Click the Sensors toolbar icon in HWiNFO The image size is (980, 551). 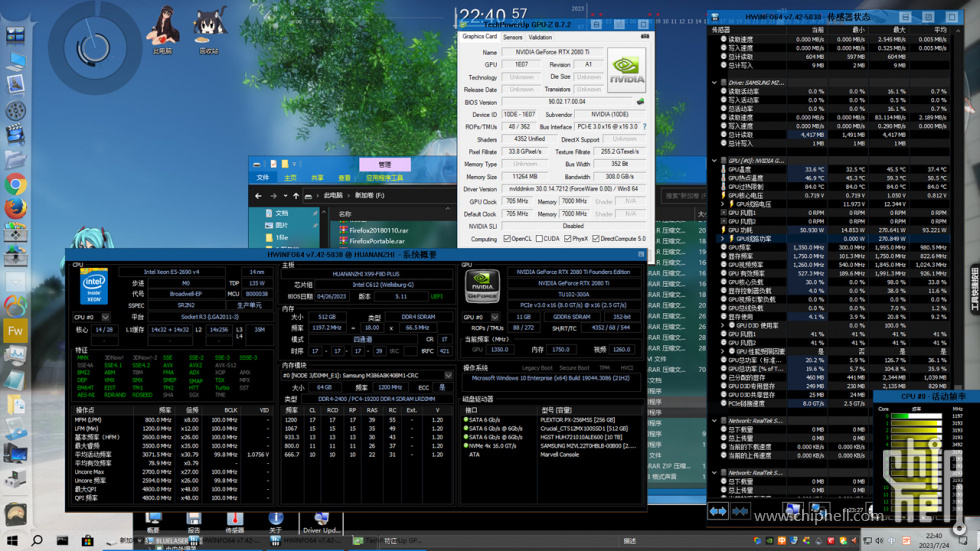[x=234, y=522]
